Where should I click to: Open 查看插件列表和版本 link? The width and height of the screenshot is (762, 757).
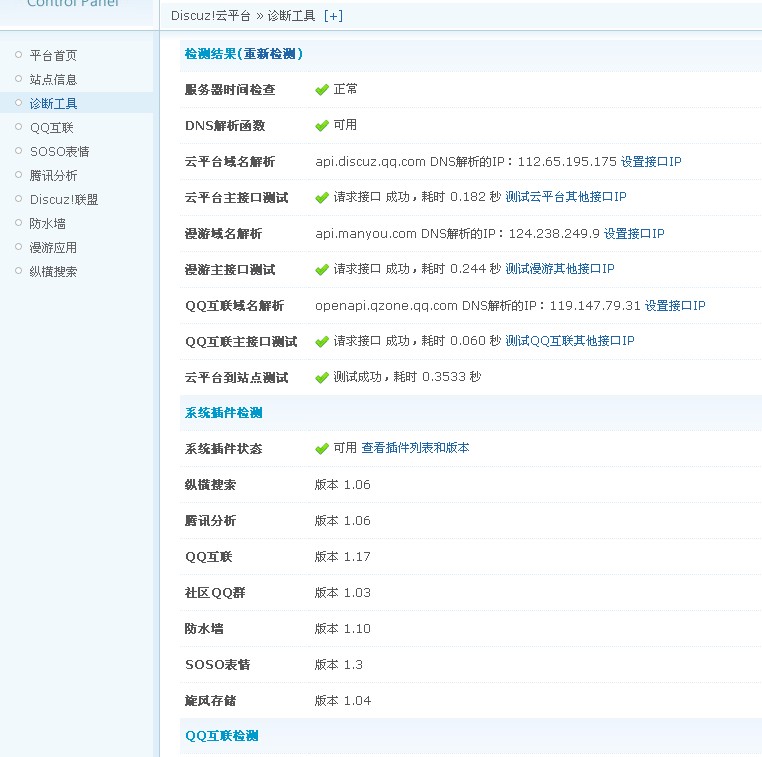[x=415, y=448]
